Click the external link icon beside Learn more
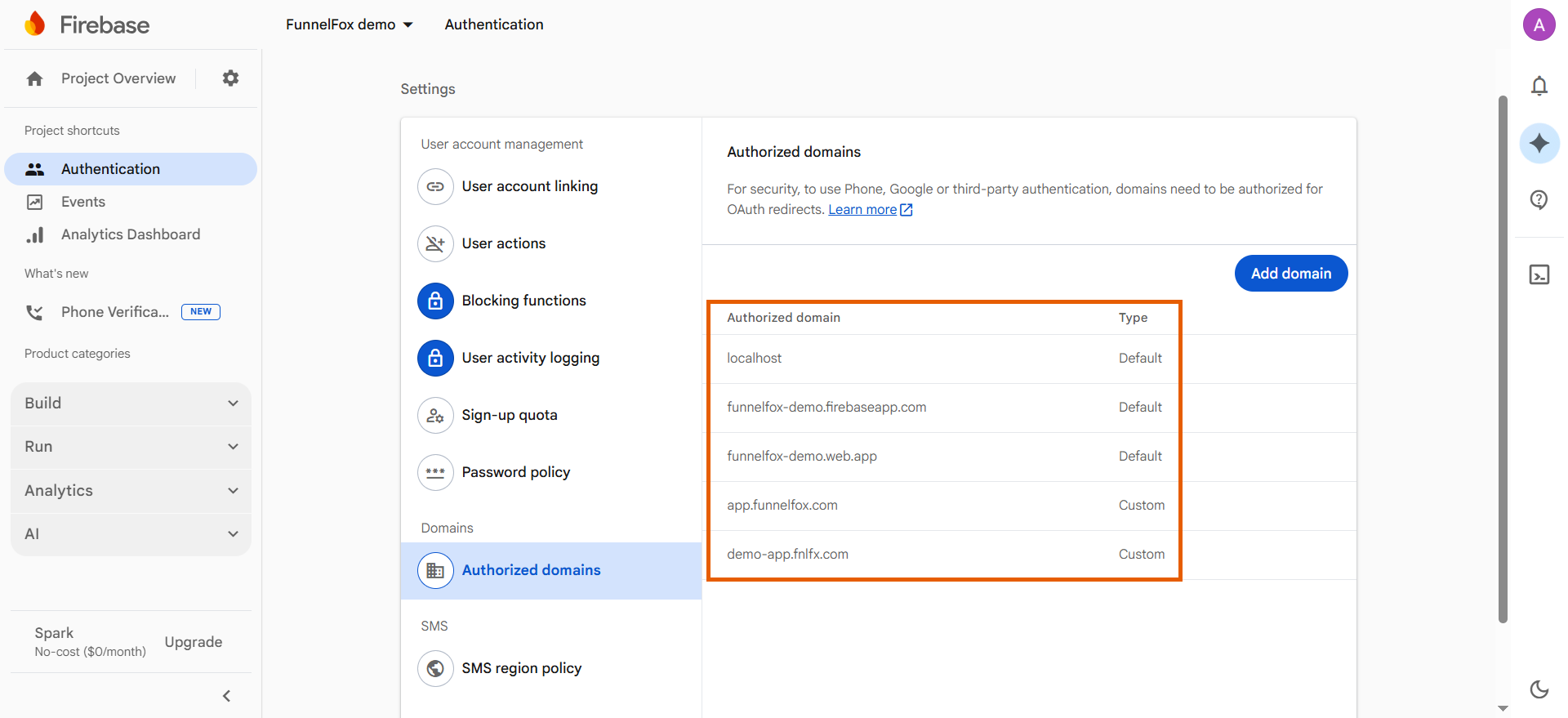Image resolution: width=1568 pixels, height=718 pixels. pos(906,210)
